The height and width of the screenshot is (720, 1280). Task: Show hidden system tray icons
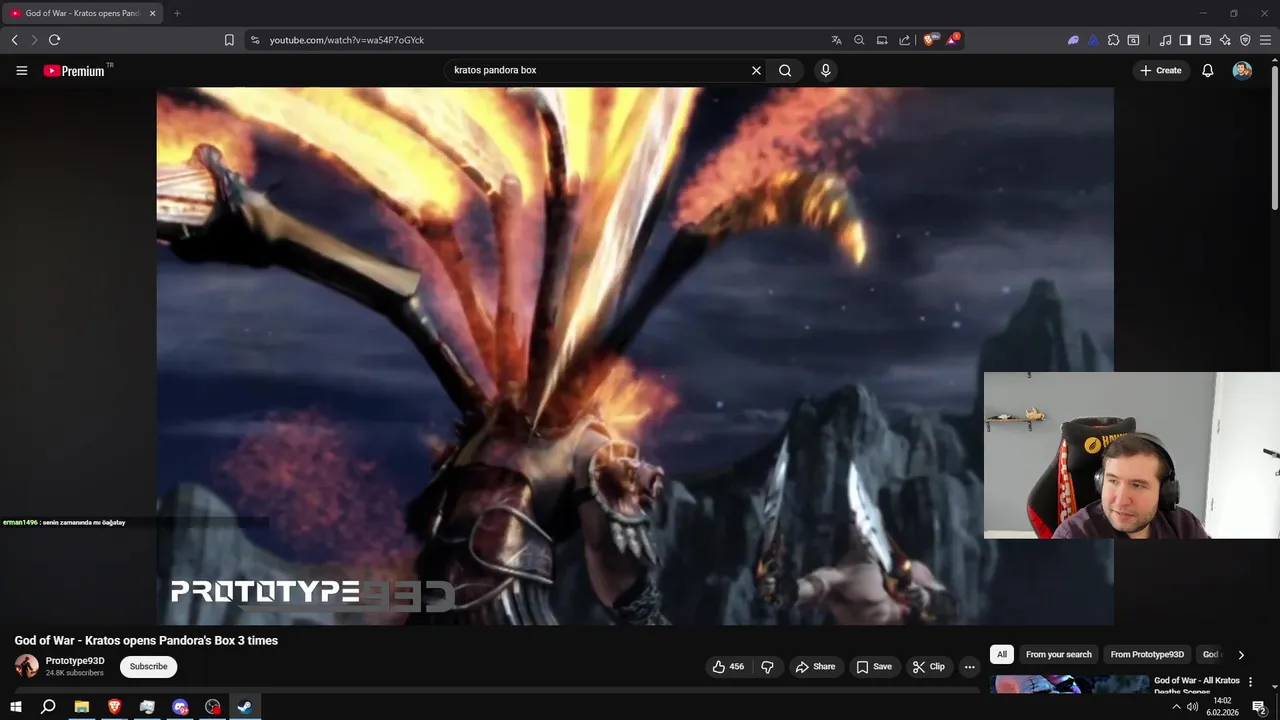[1176, 707]
